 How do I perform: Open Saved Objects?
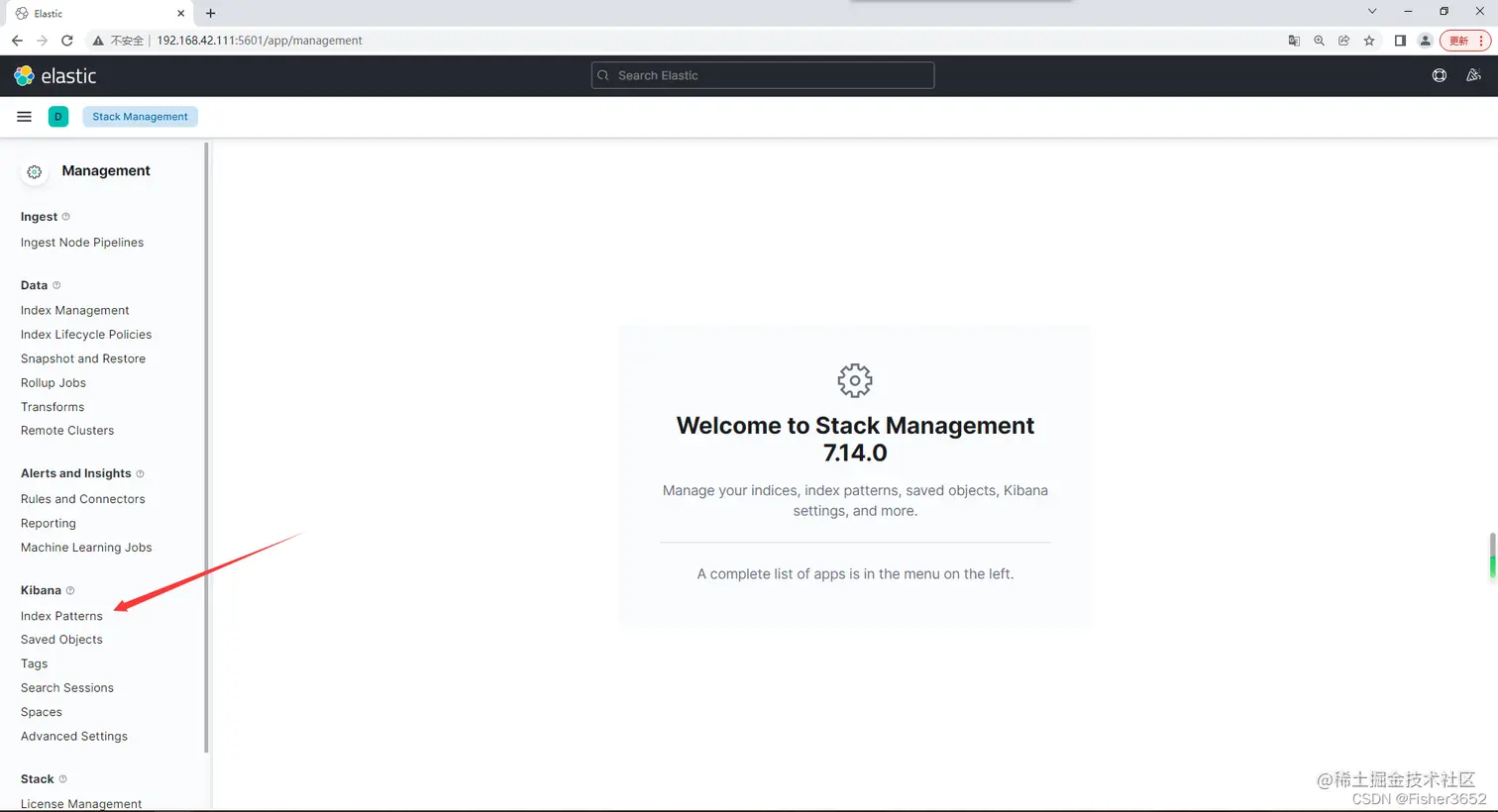[x=61, y=640]
